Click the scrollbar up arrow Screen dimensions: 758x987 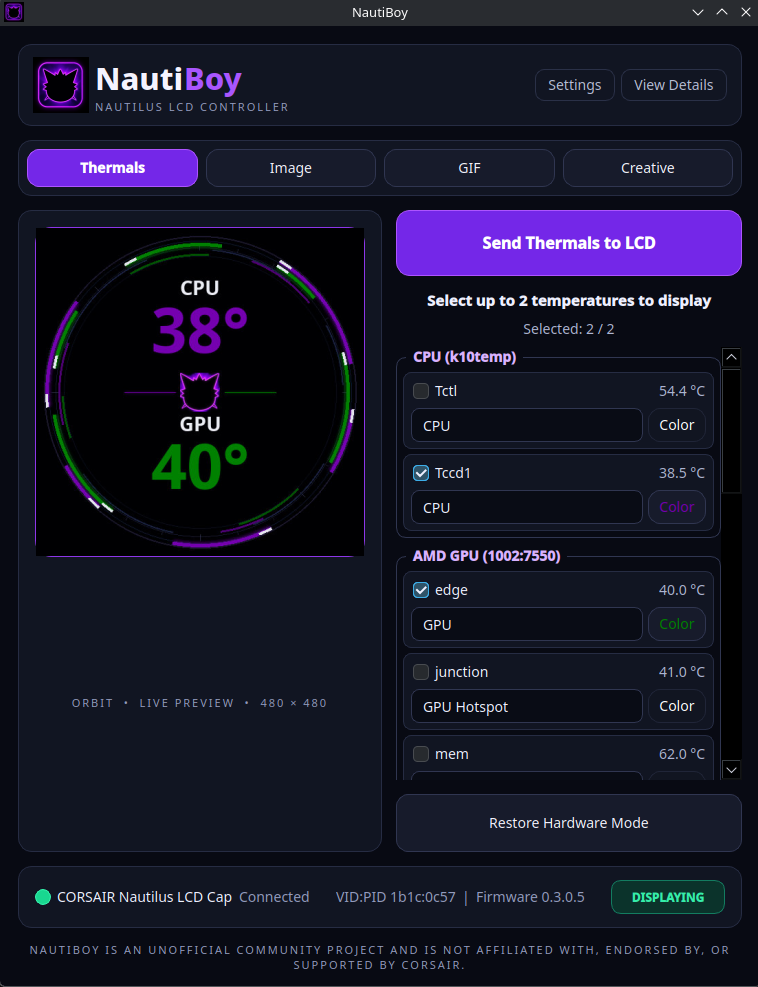pos(731,358)
